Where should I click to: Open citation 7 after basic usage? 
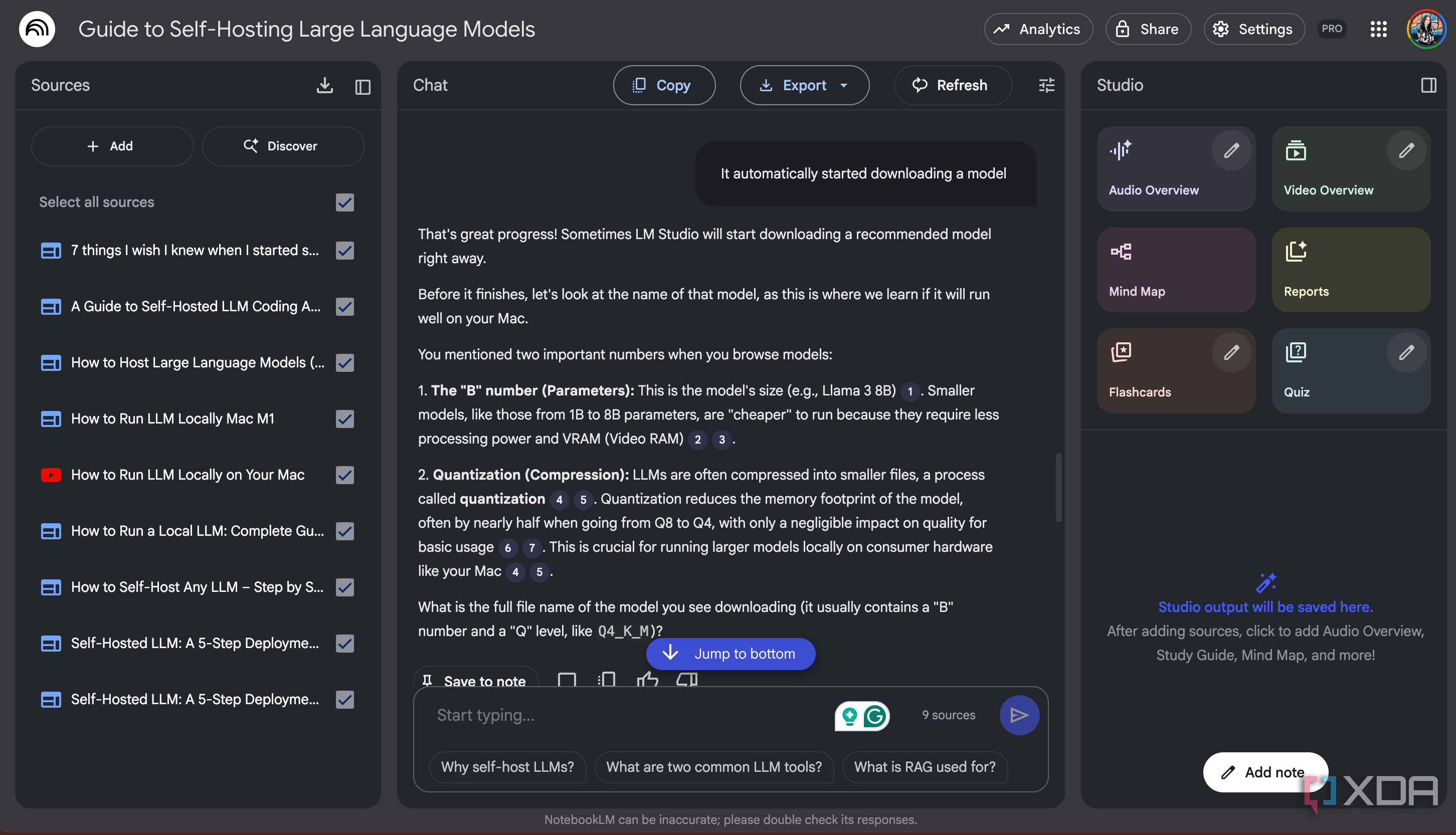pos(532,548)
